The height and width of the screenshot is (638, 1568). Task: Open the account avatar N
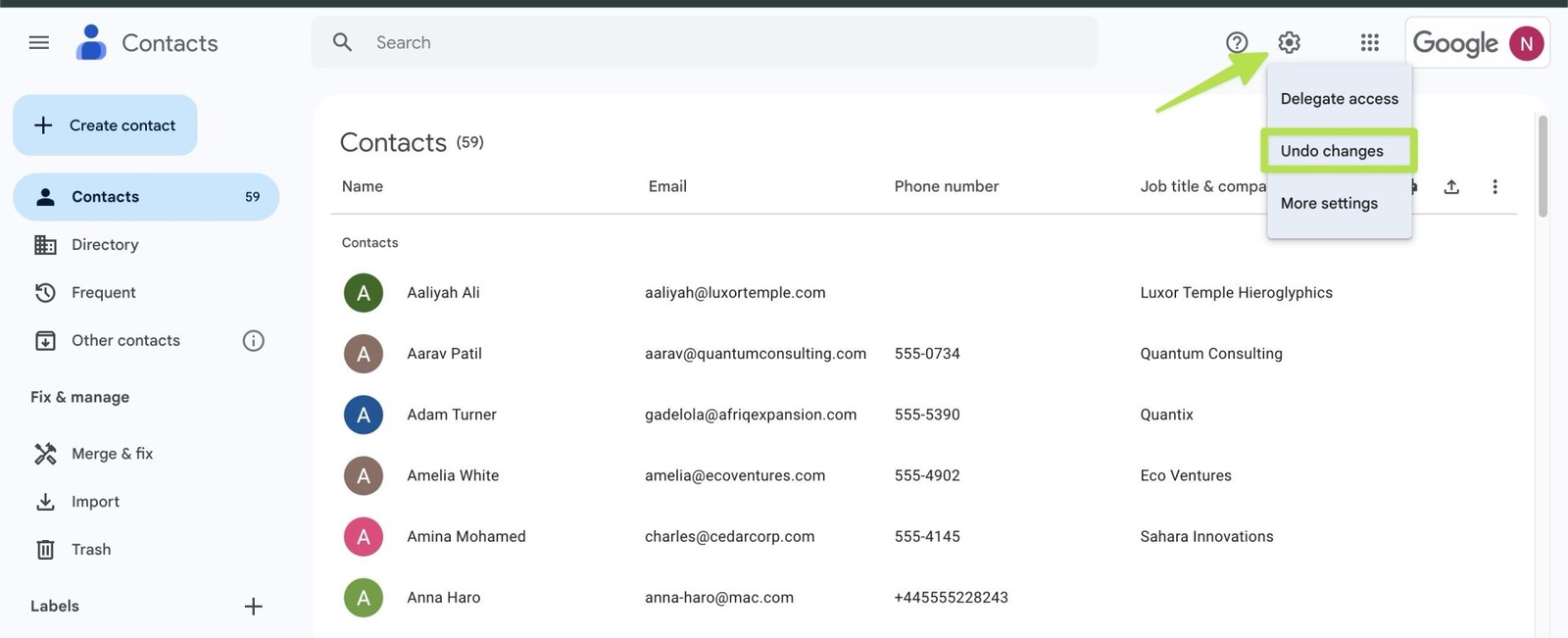[1526, 43]
